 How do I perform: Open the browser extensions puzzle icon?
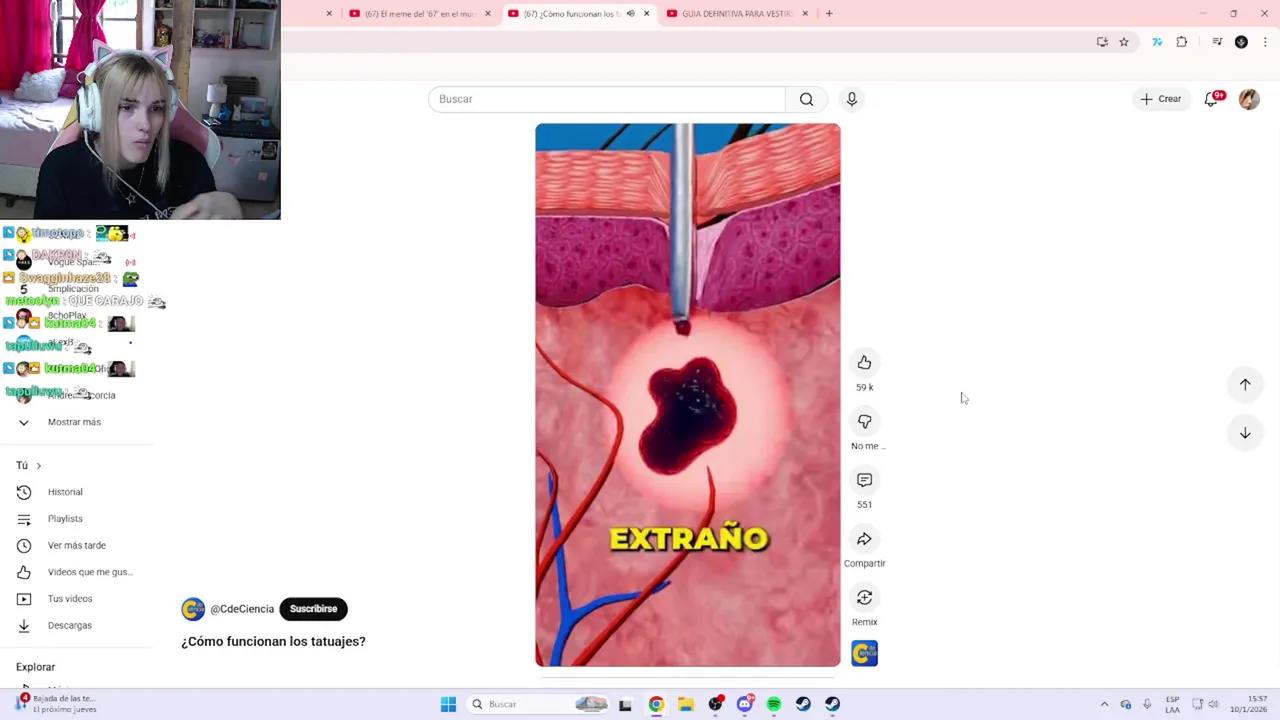pos(1182,42)
